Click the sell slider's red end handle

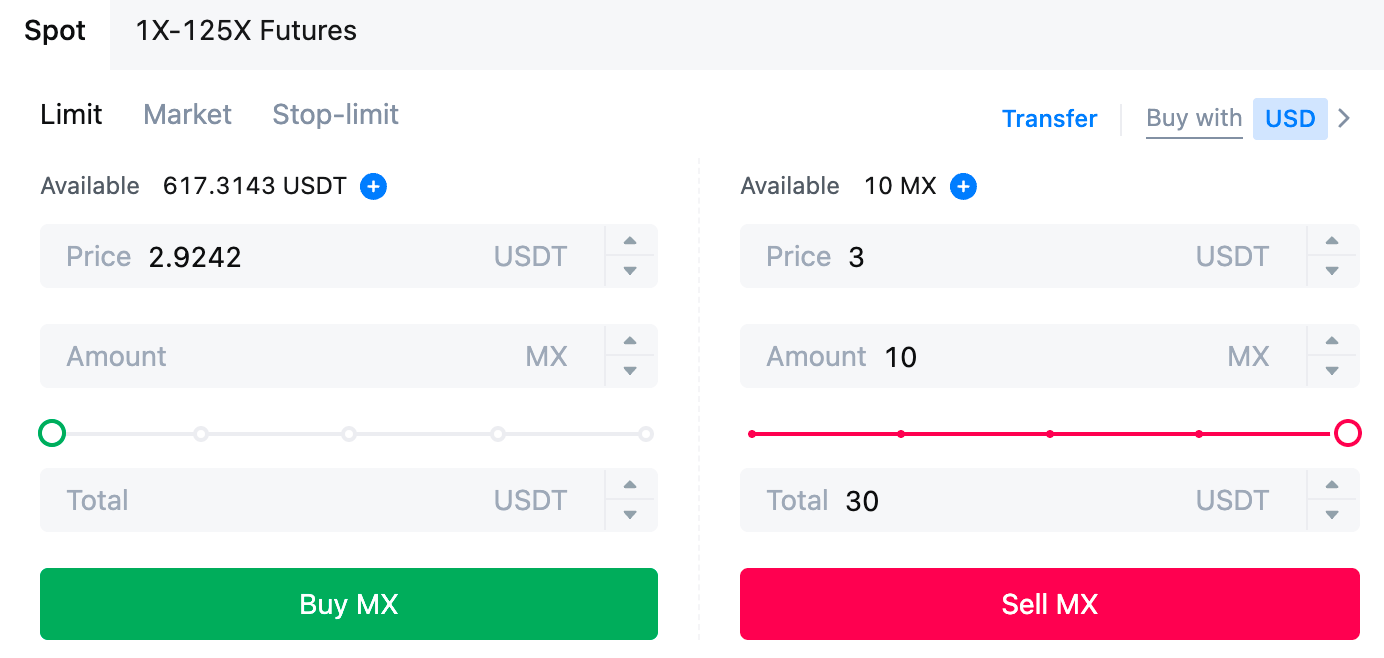[x=1347, y=434]
